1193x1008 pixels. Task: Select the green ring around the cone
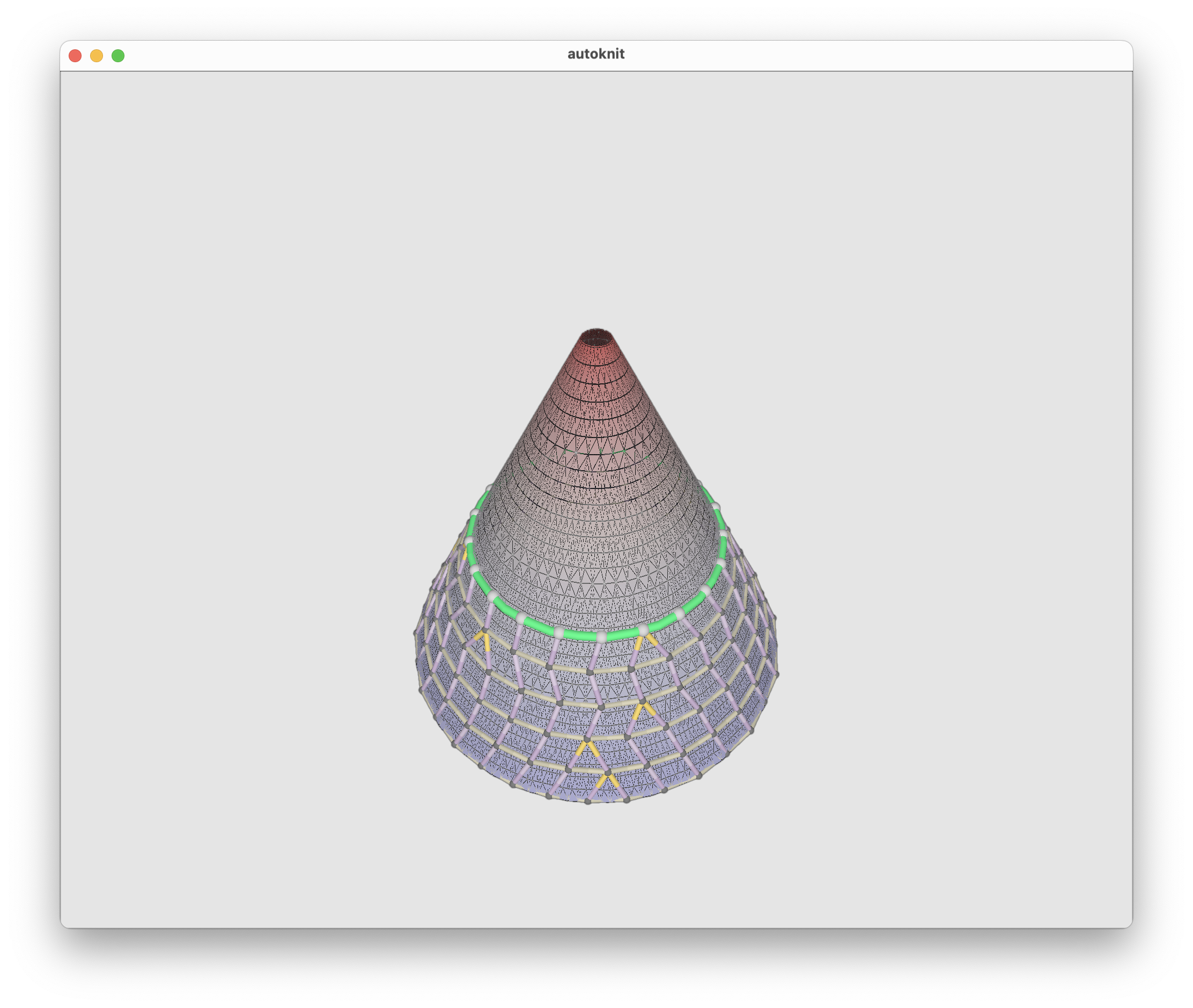point(580,635)
